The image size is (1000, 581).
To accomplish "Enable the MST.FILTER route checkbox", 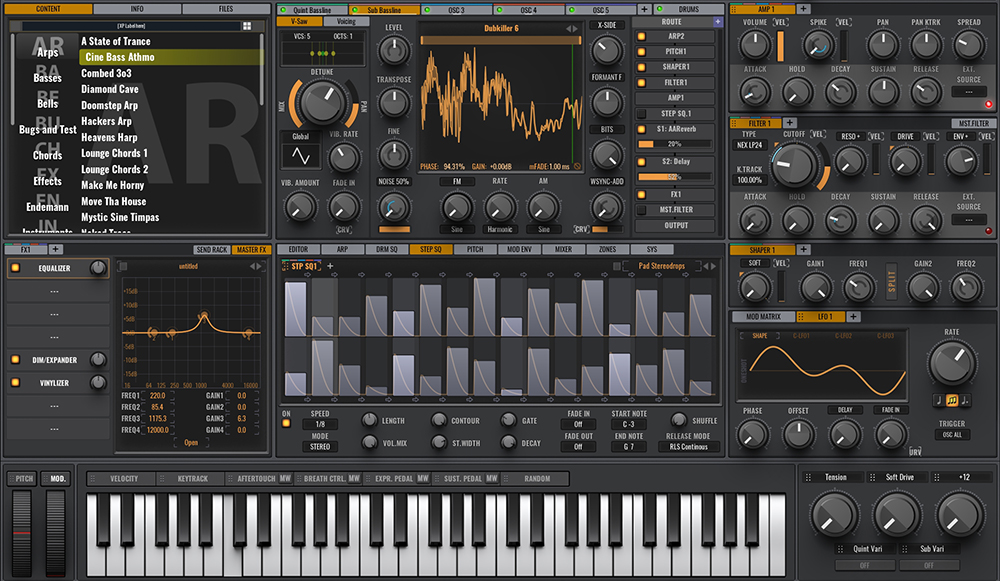I will coord(642,210).
